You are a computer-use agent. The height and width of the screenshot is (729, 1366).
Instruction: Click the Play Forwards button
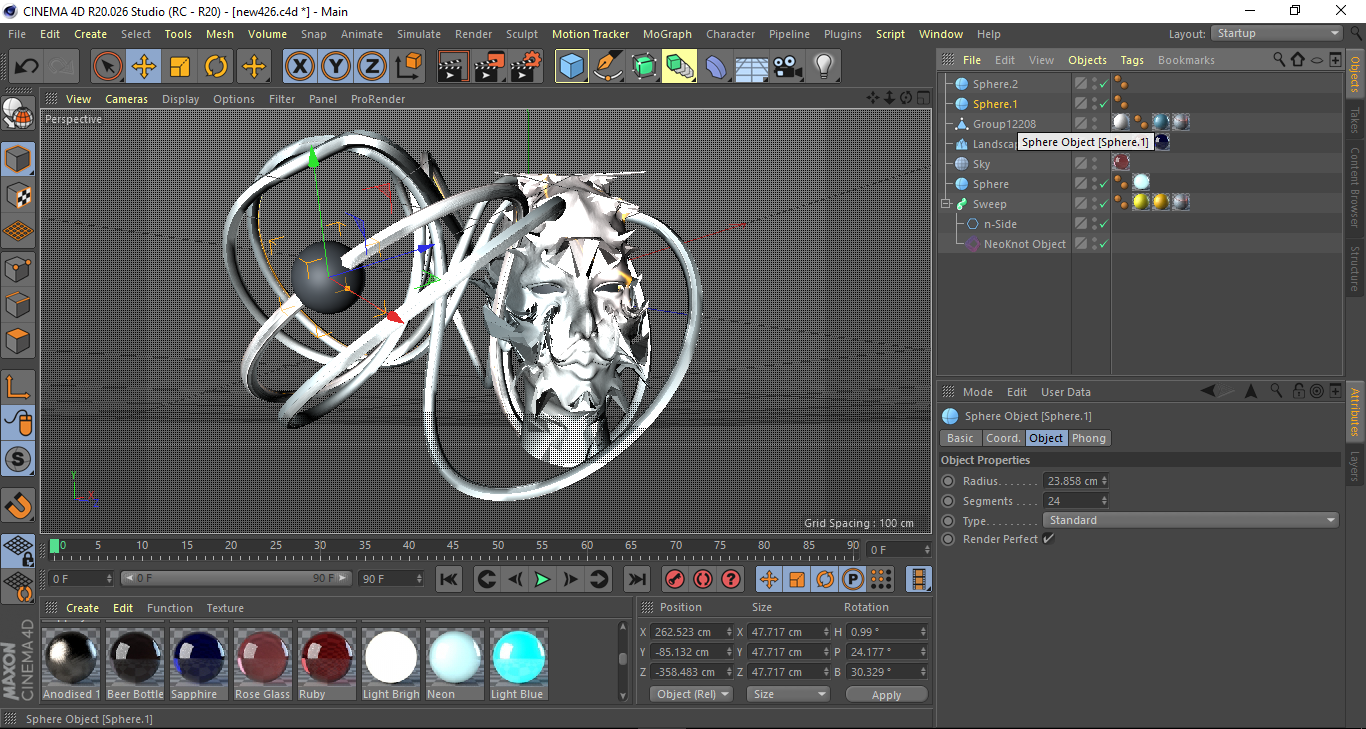click(542, 579)
